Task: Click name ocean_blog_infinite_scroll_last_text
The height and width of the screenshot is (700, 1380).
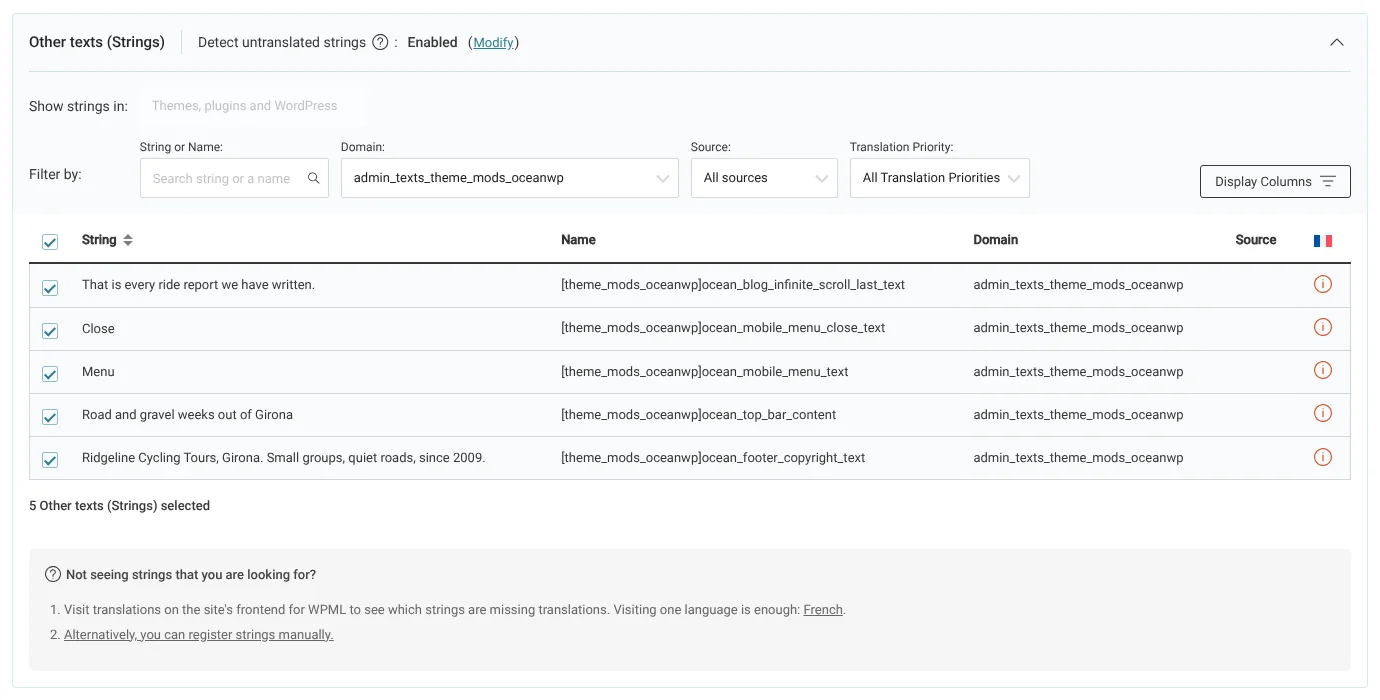Action: pos(733,285)
